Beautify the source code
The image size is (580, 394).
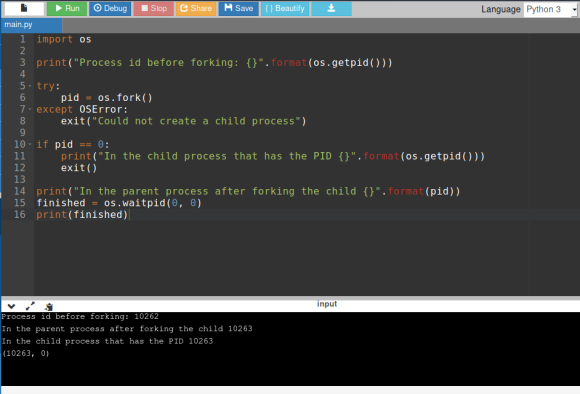pyautogui.click(x=284, y=8)
